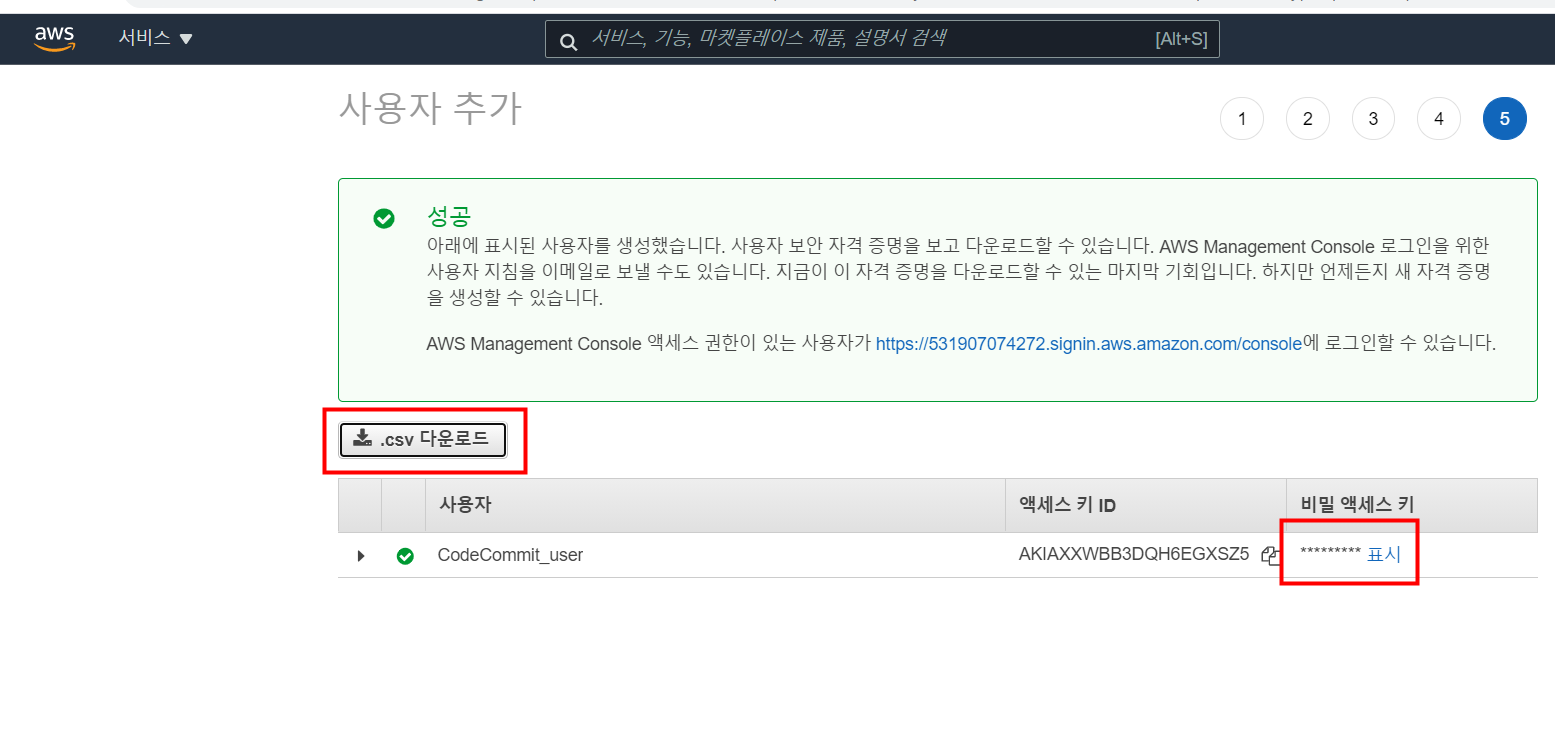Go to wizard step 4
This screenshot has height=745, width=1555.
[1439, 119]
